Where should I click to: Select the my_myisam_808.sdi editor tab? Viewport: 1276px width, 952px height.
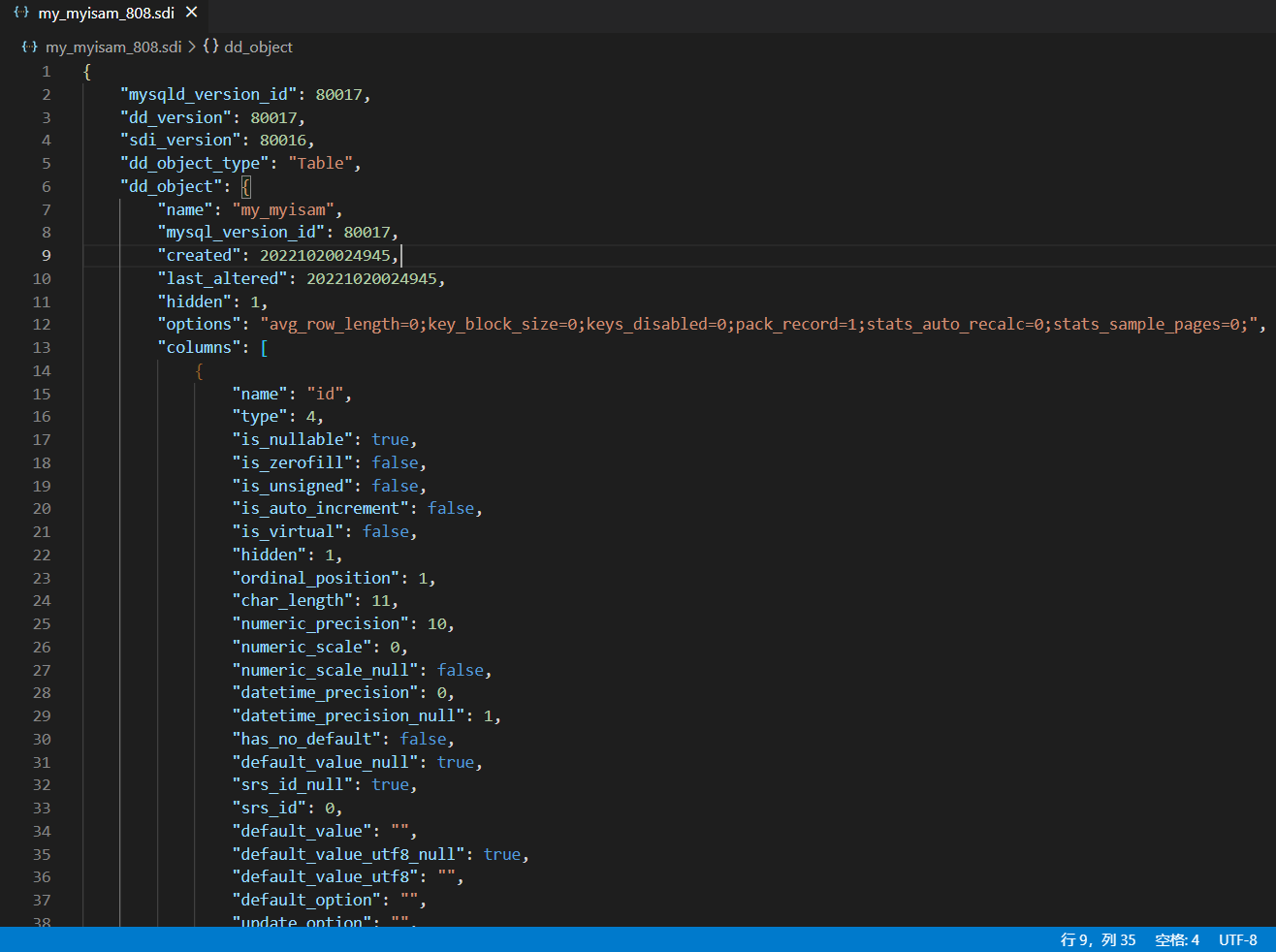104,14
